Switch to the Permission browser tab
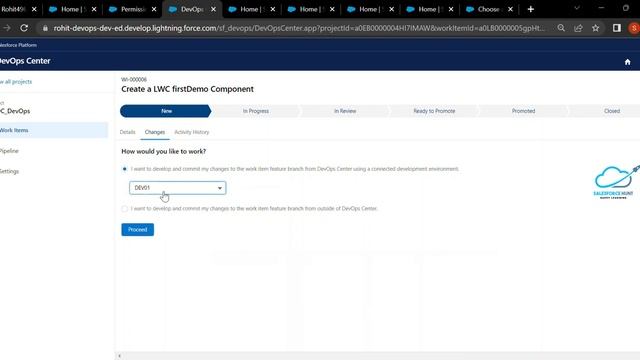Viewport: 640px width, 360px height. tap(133, 9)
